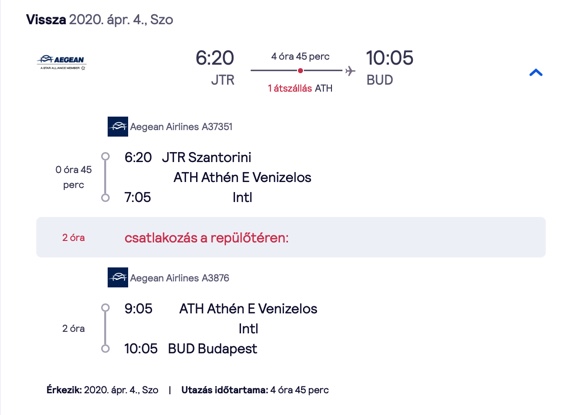Click the 6:20 JTR departure time summary

pyautogui.click(x=215, y=68)
